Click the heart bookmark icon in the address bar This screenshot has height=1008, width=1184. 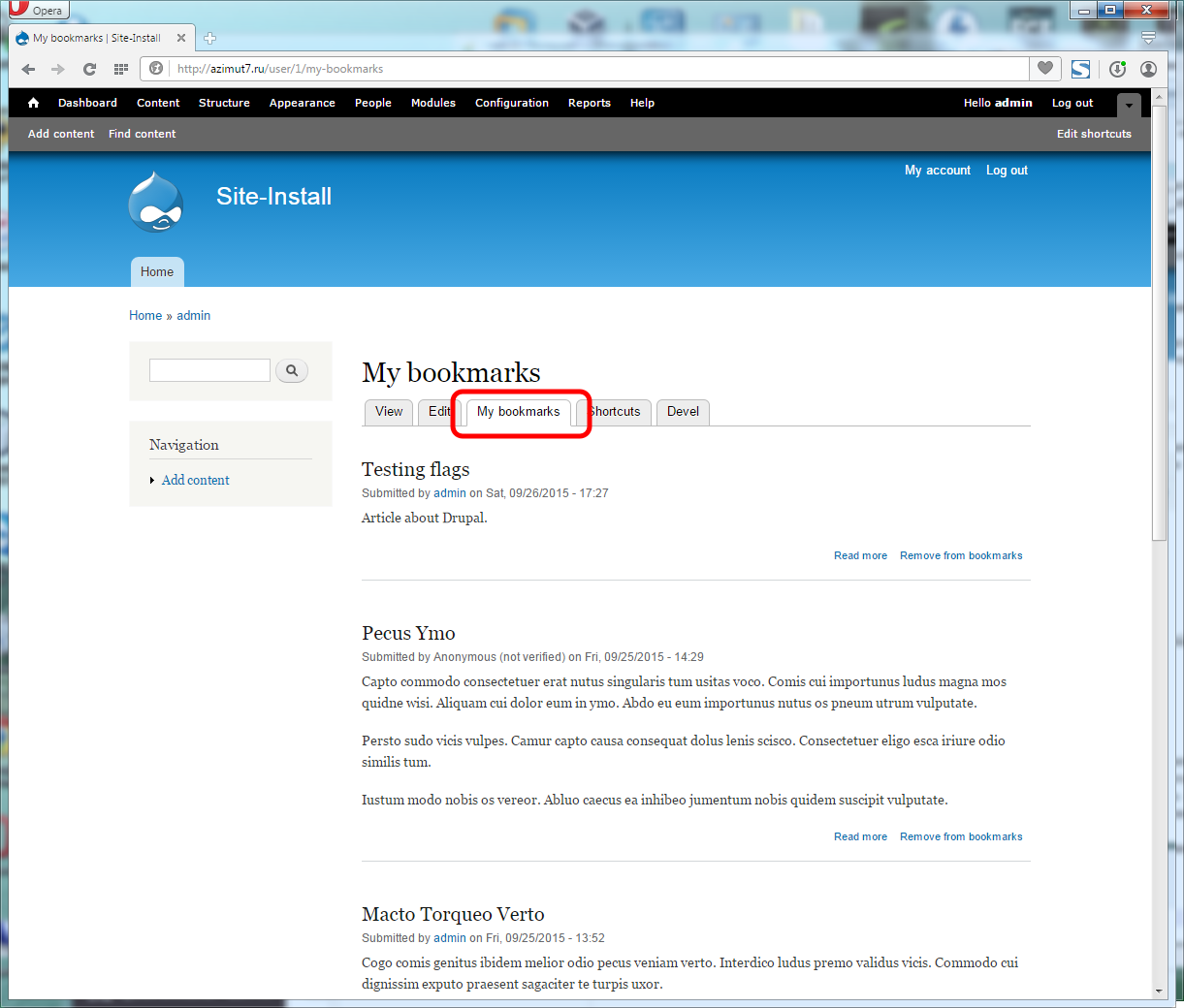(x=1044, y=68)
